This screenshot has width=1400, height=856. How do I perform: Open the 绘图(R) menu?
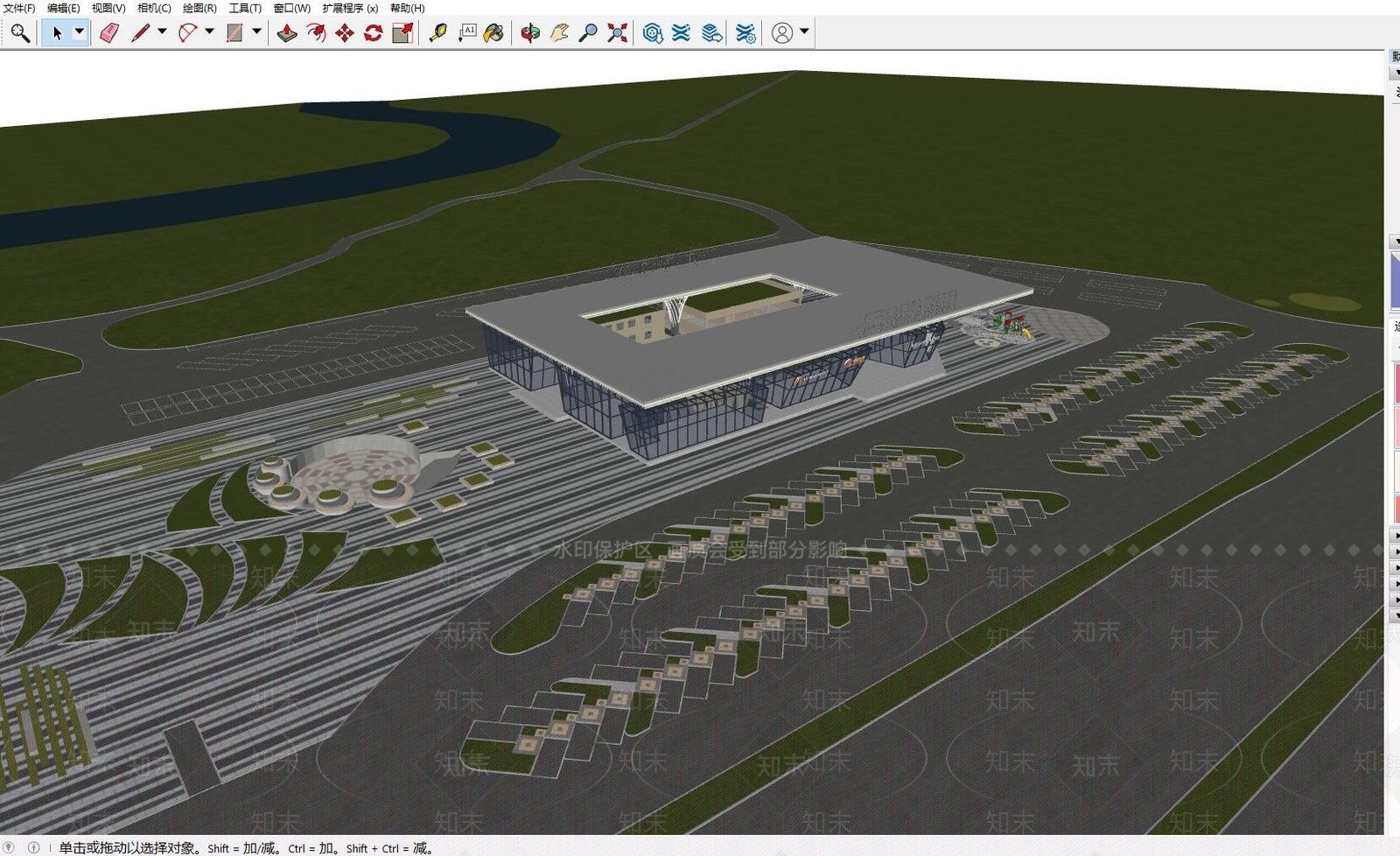pyautogui.click(x=199, y=8)
